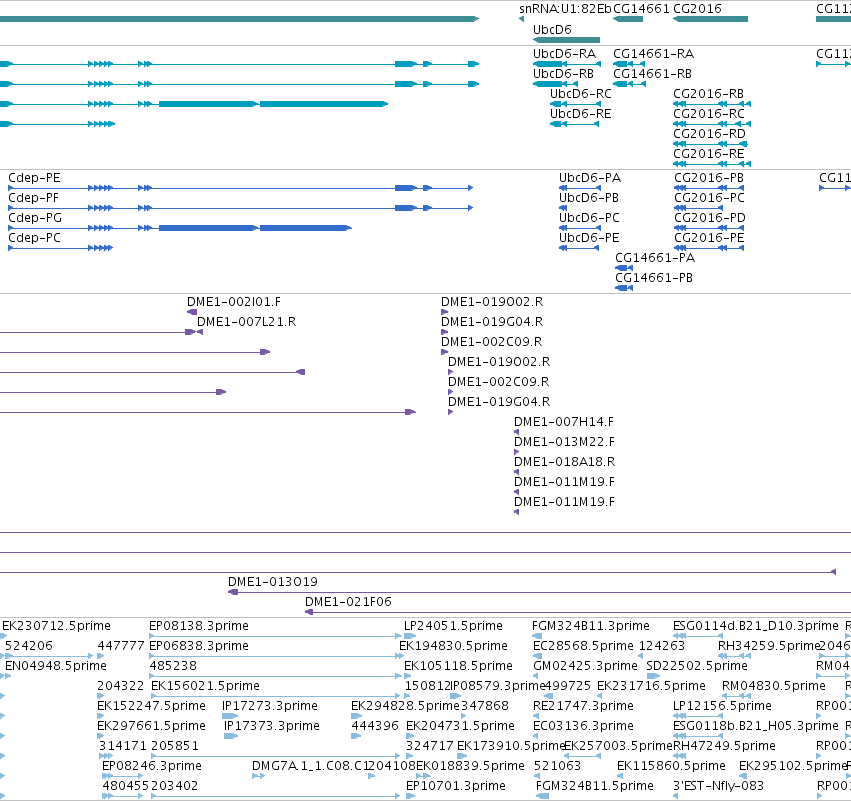The width and height of the screenshot is (851, 801).
Task: Select the Cdep-PG coding sequence label
Action: (x=35, y=218)
